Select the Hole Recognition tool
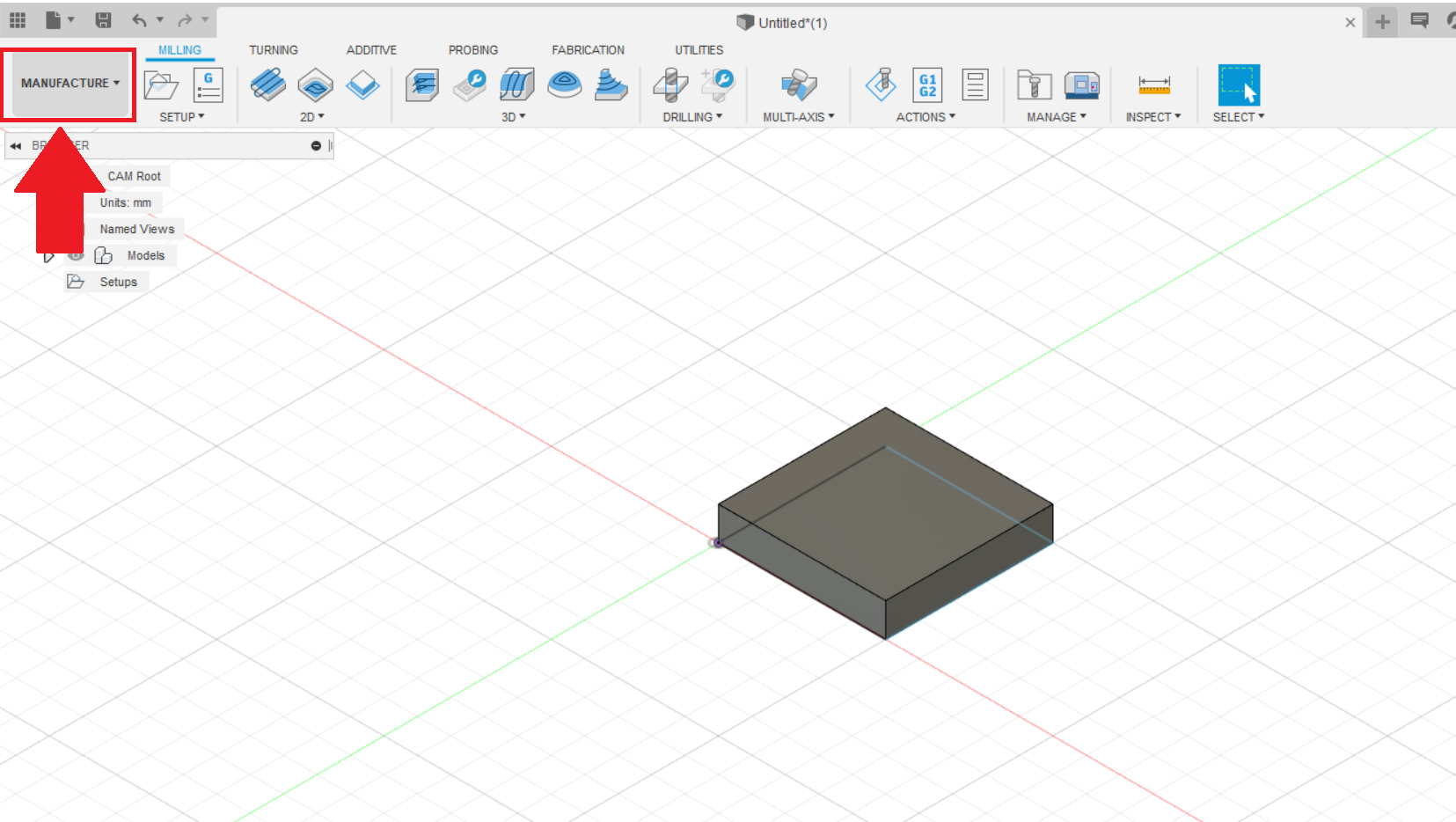 point(718,85)
